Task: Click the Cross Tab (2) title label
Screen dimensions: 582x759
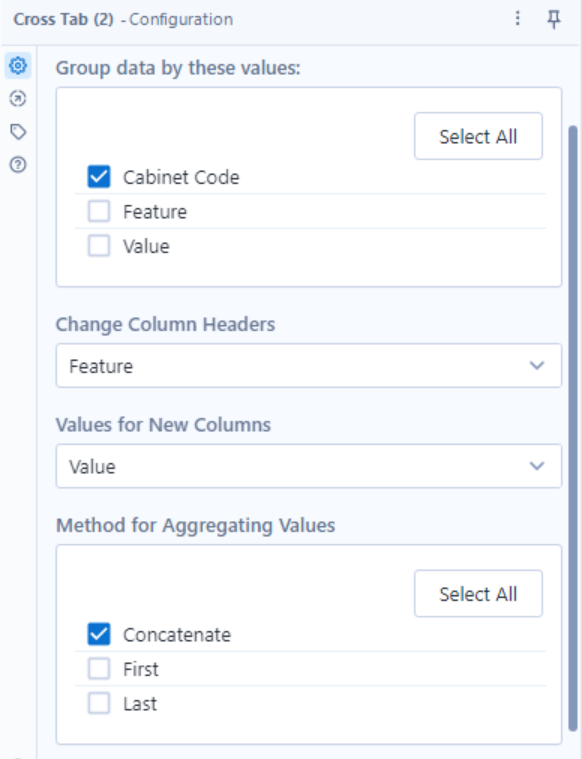Action: pos(63,19)
